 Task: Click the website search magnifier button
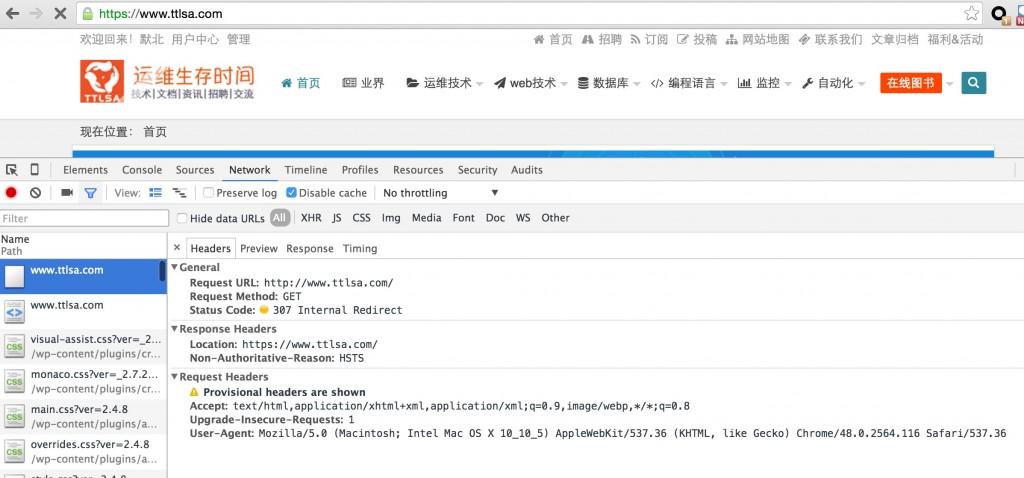coord(974,83)
